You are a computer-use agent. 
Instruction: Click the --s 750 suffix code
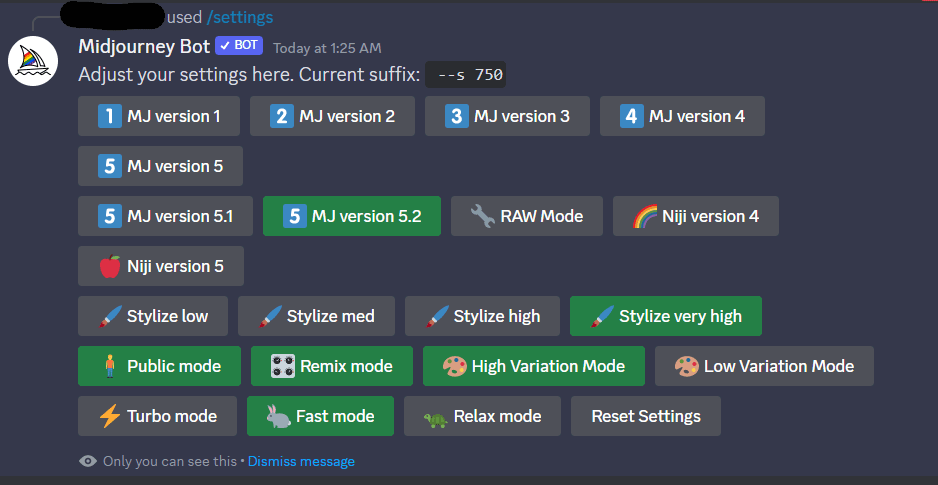pos(465,75)
